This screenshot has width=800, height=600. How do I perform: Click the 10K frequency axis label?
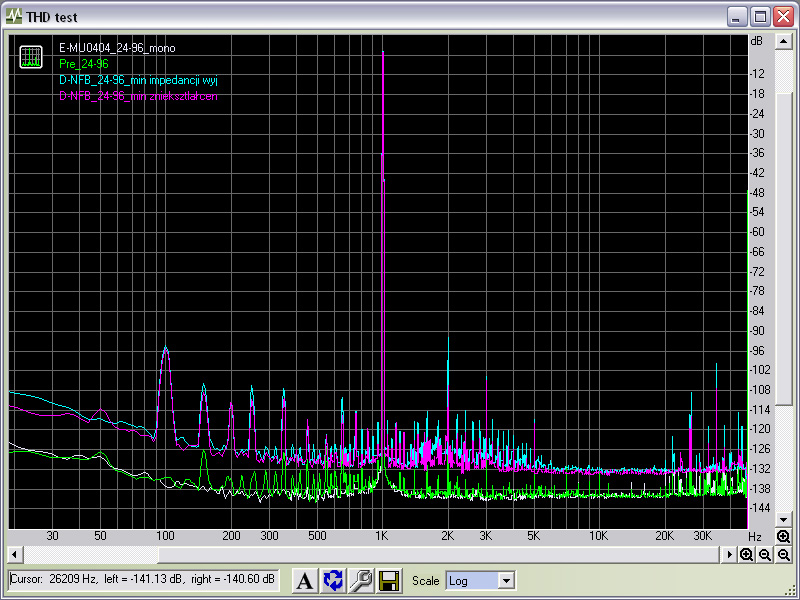(598, 536)
